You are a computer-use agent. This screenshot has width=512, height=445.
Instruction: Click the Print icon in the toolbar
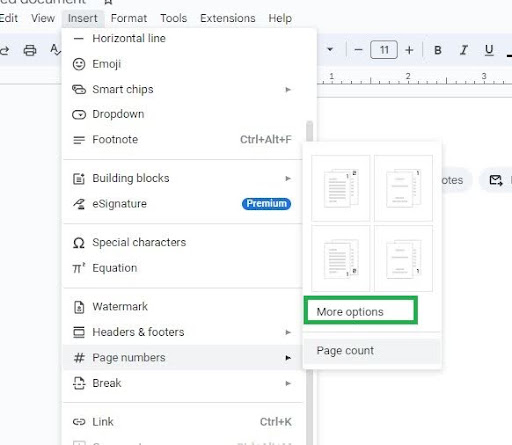coord(30,50)
